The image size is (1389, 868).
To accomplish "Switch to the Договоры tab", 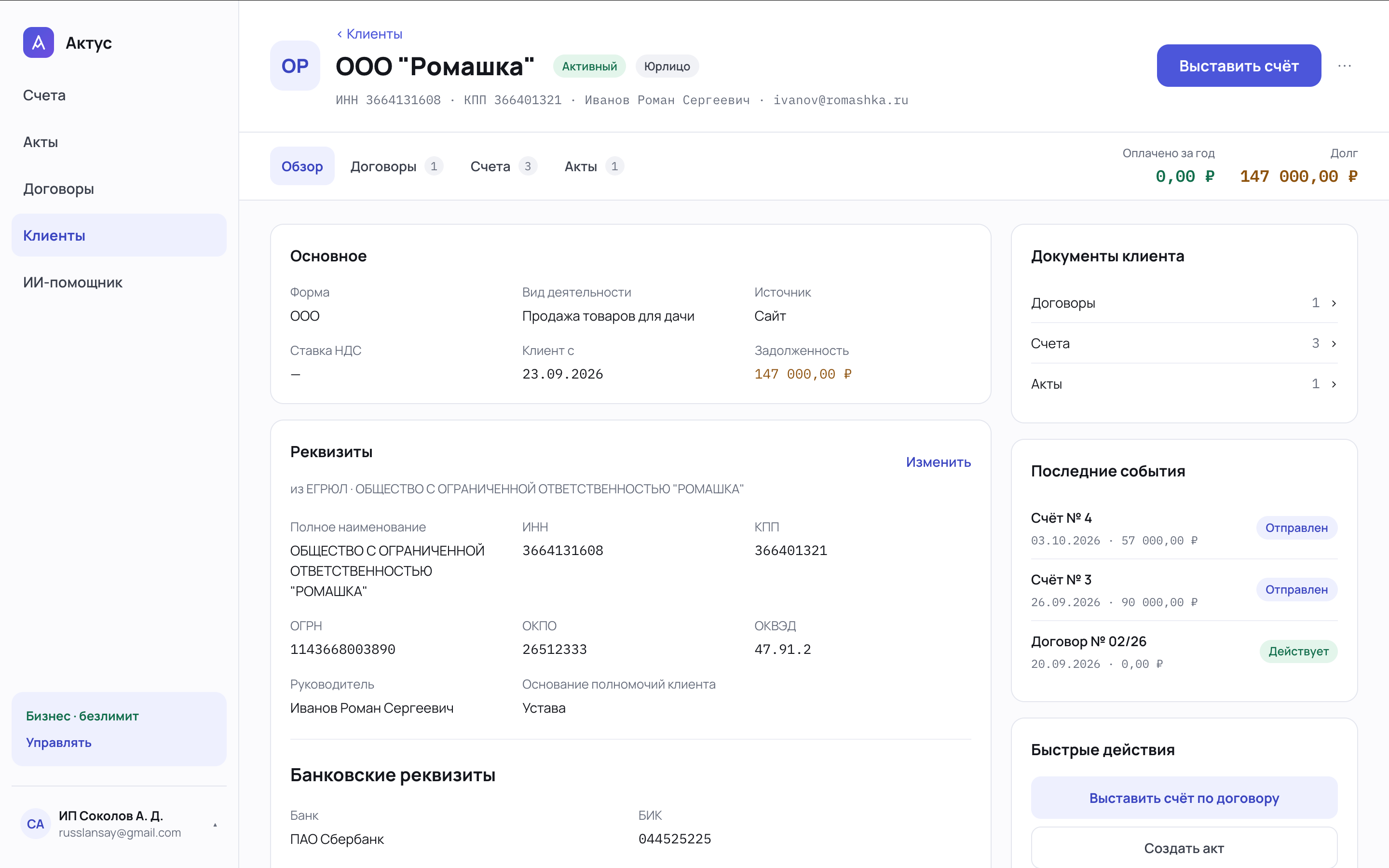I will pyautogui.click(x=396, y=166).
